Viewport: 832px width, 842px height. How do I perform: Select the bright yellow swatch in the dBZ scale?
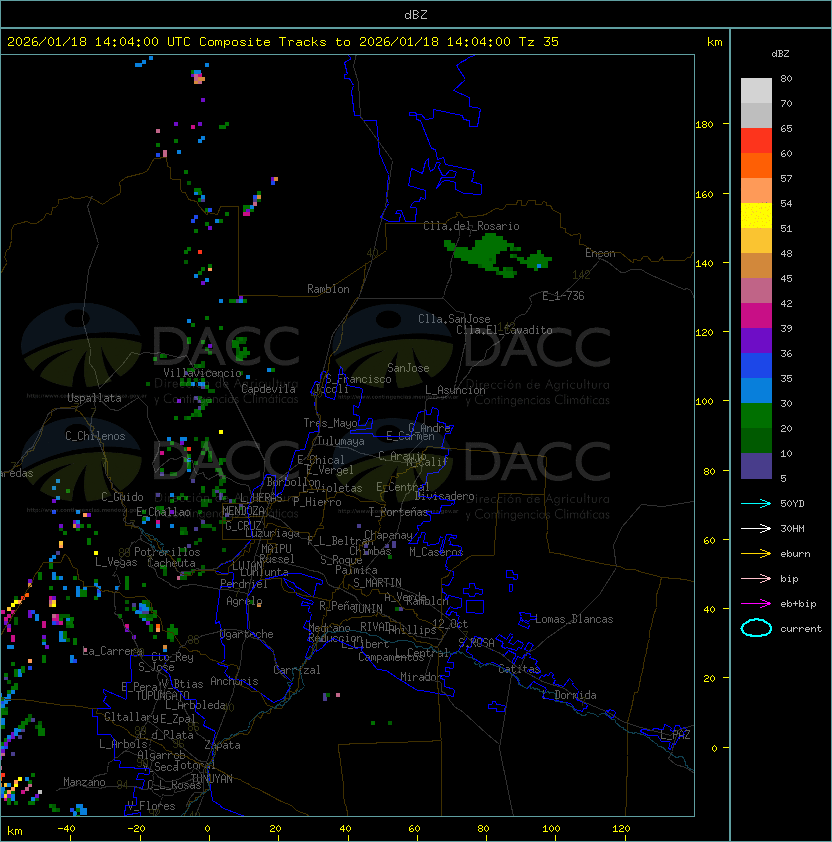[756, 216]
